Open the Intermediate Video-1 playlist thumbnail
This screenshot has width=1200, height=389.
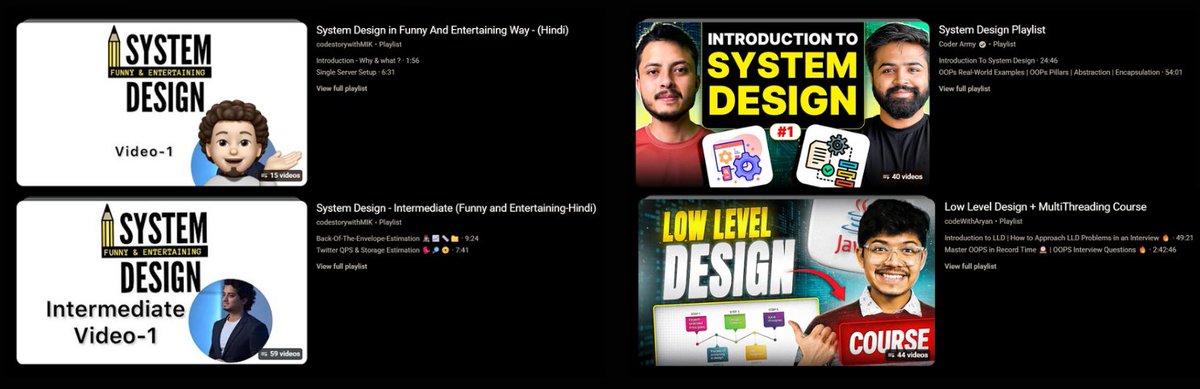[x=161, y=283]
